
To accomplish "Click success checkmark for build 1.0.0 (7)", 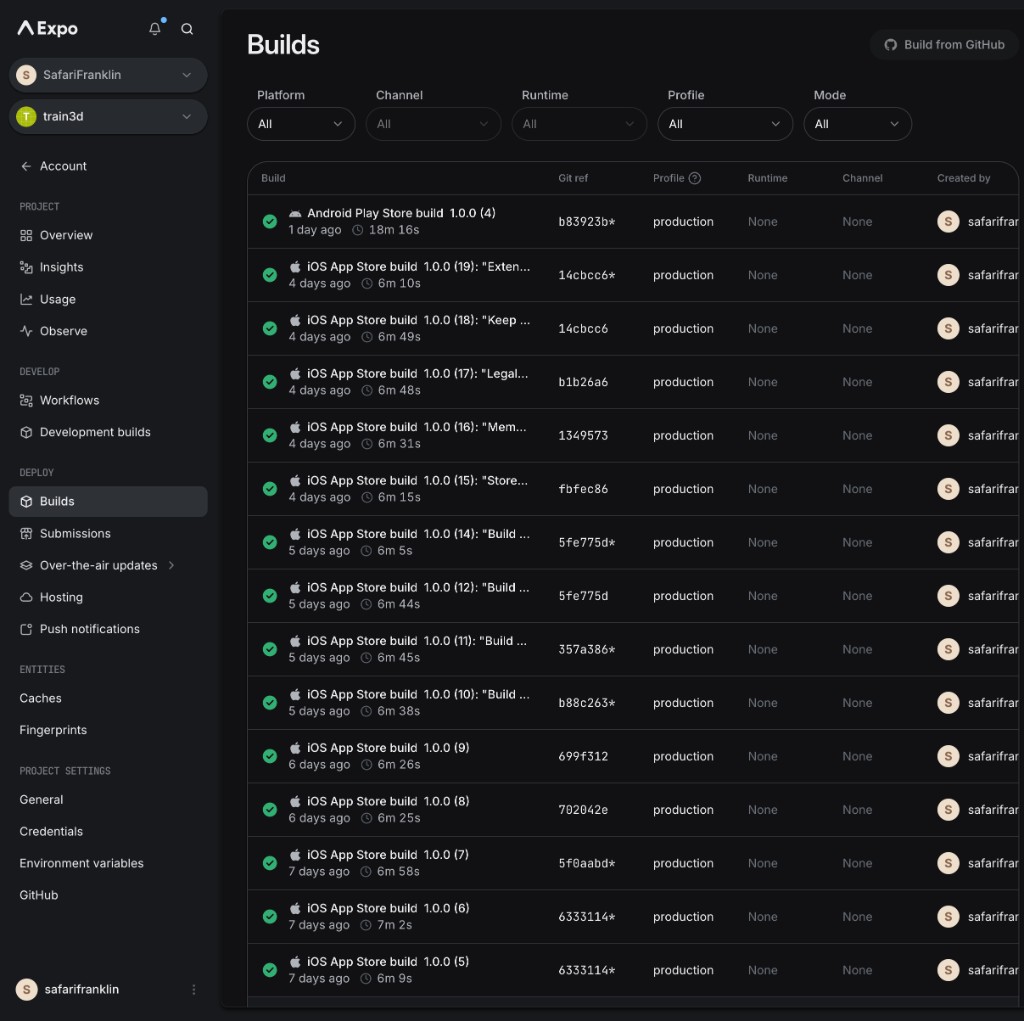I will click(270, 864).
